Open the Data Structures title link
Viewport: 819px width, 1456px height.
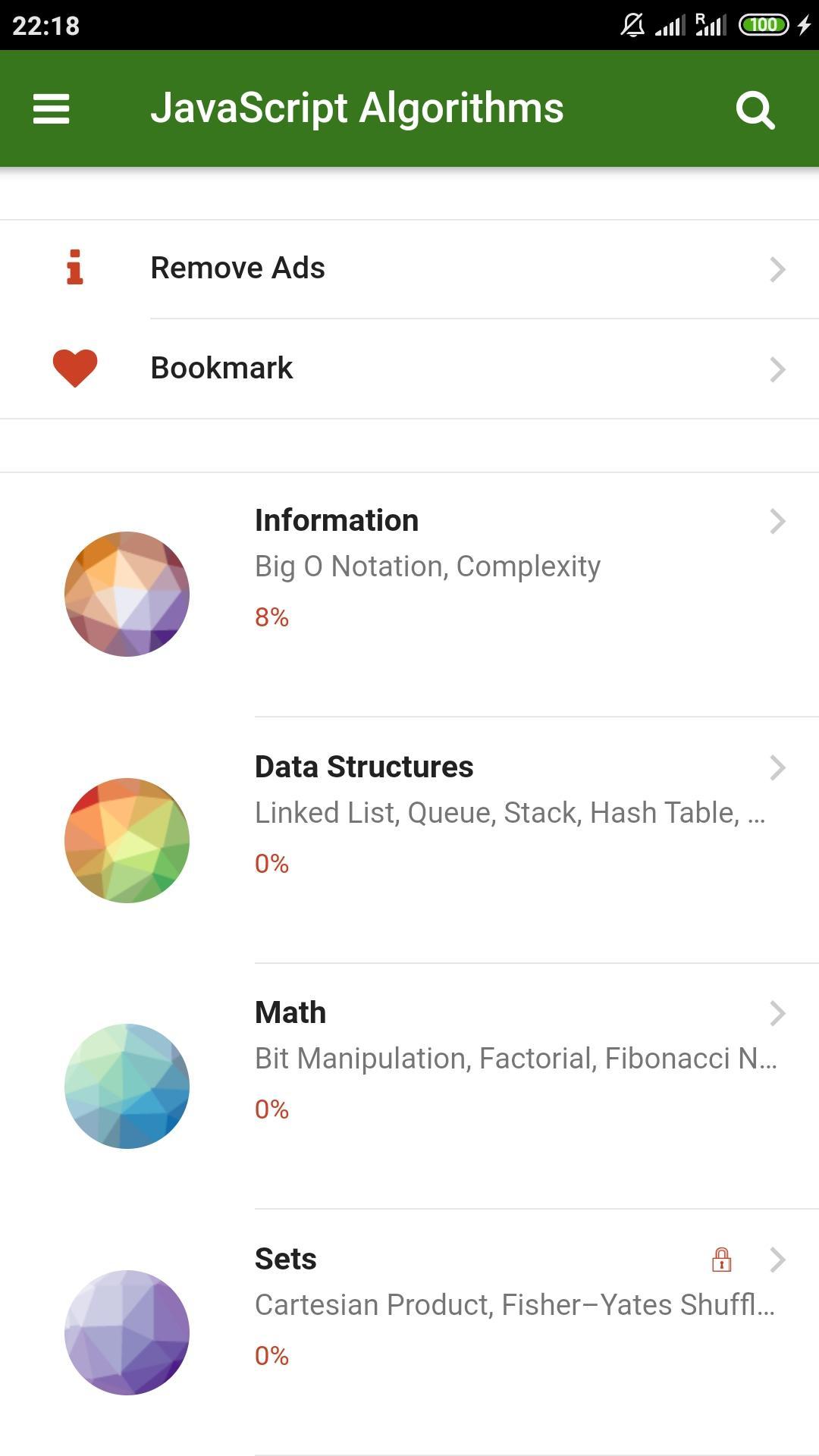364,767
